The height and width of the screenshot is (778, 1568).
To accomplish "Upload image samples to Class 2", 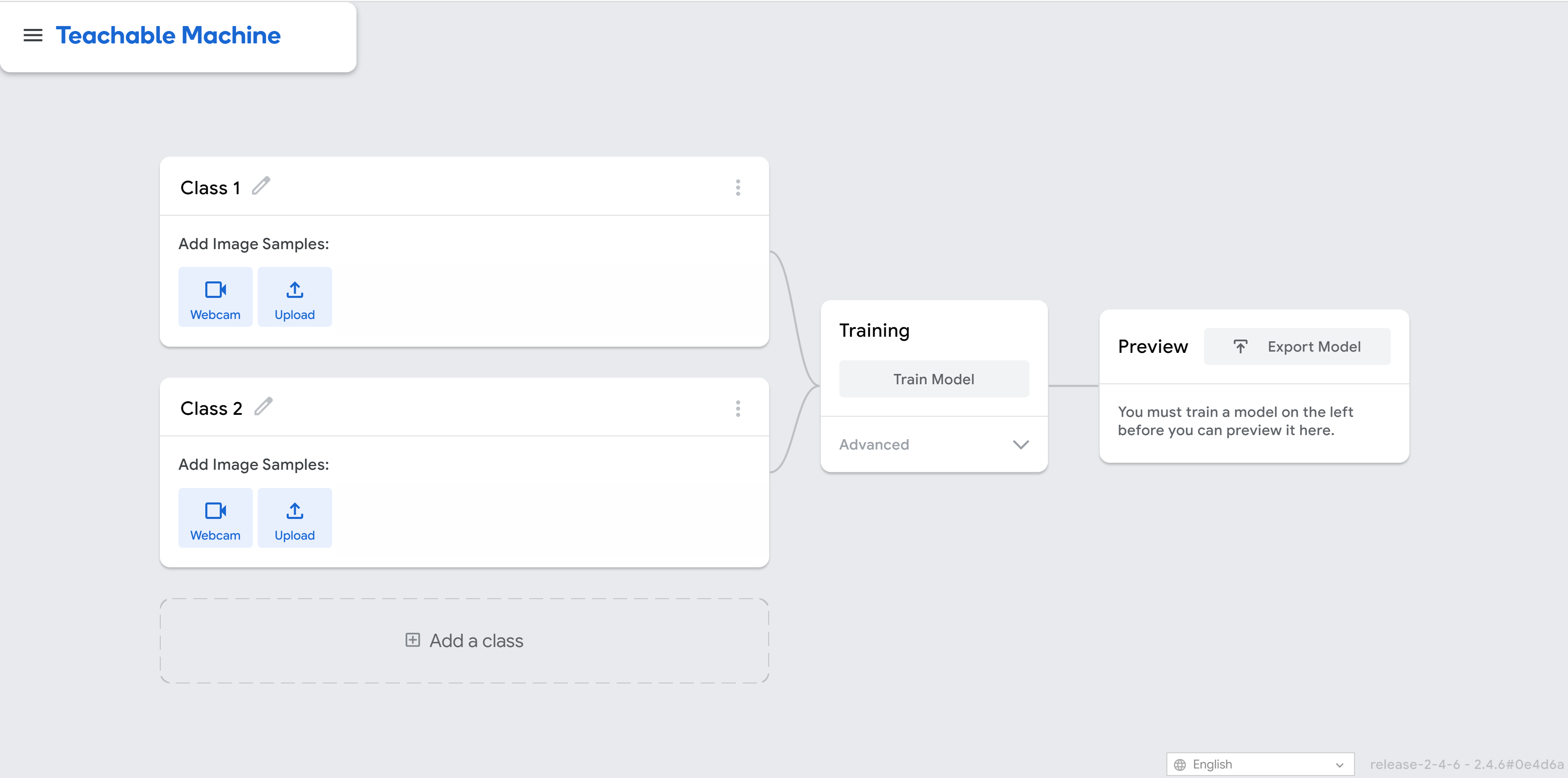I will (x=294, y=517).
